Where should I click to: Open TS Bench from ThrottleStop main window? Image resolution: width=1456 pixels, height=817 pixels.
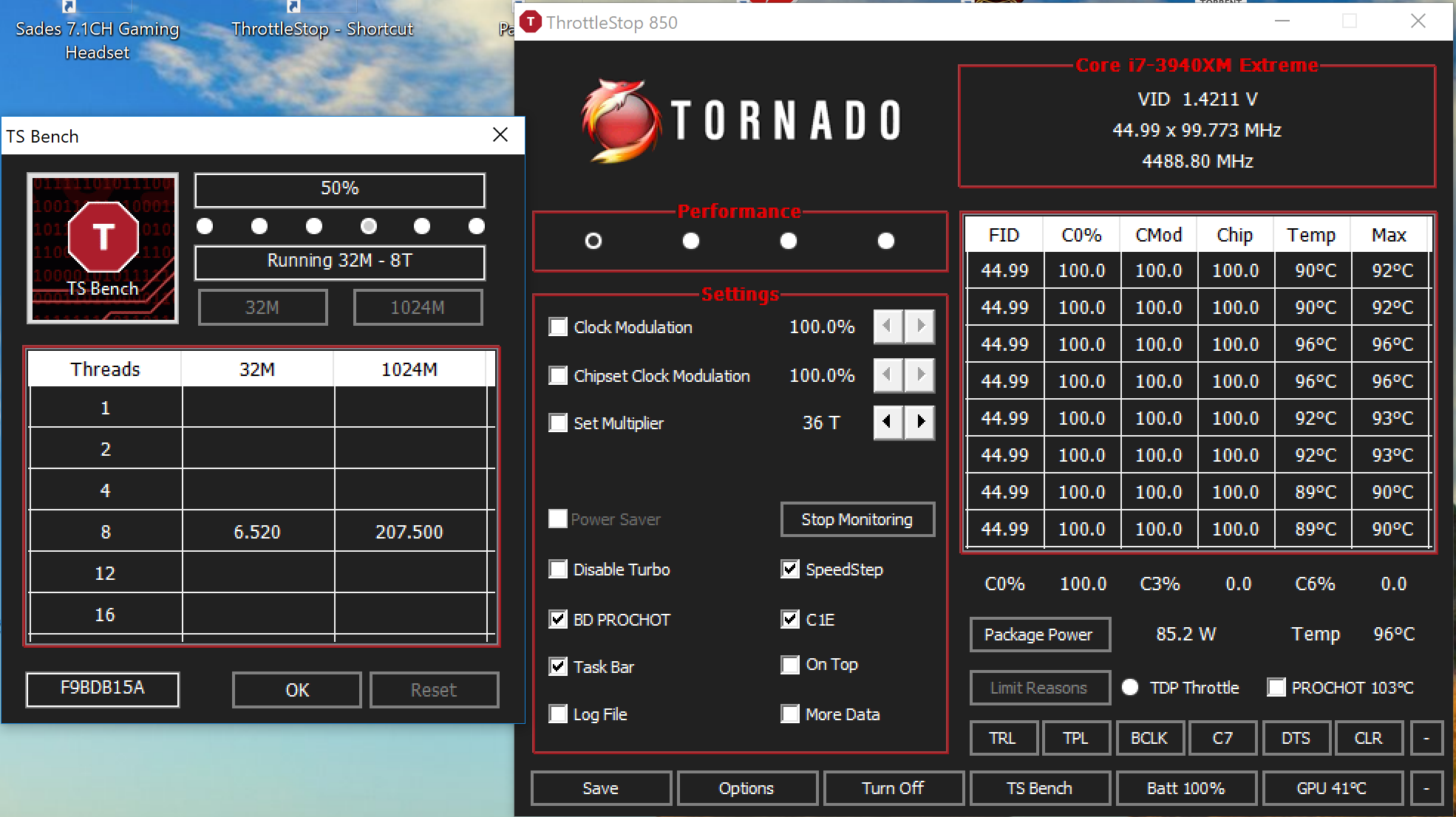coord(1040,788)
